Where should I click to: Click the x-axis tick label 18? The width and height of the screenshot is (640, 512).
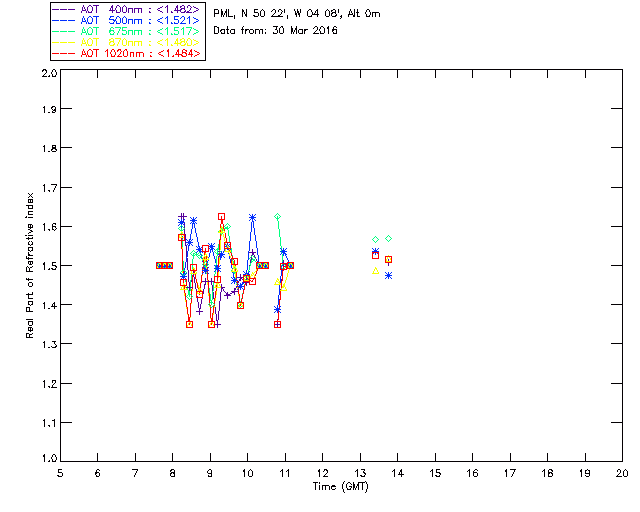(548, 474)
